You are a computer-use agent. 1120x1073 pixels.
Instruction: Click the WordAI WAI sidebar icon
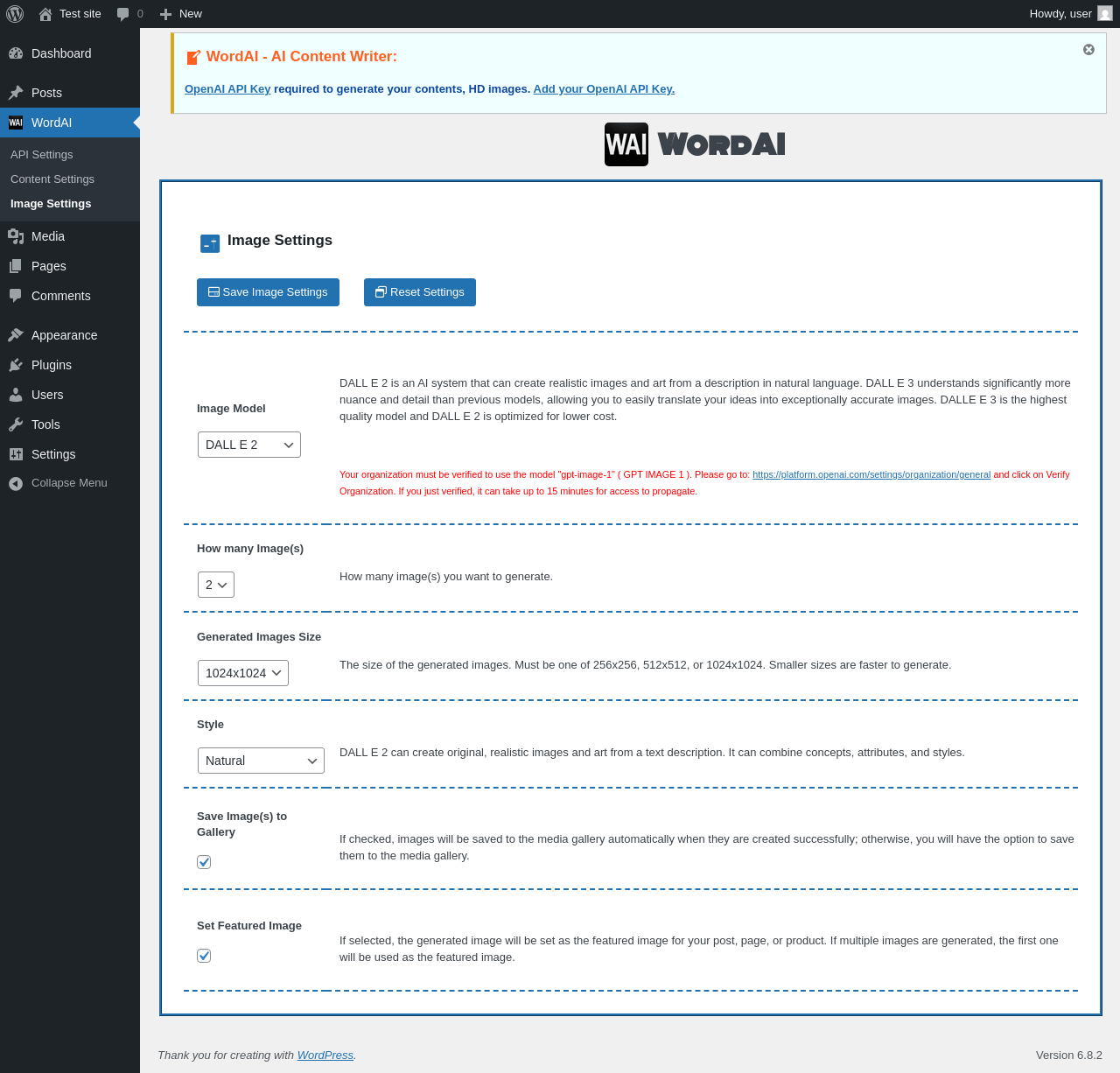point(16,123)
